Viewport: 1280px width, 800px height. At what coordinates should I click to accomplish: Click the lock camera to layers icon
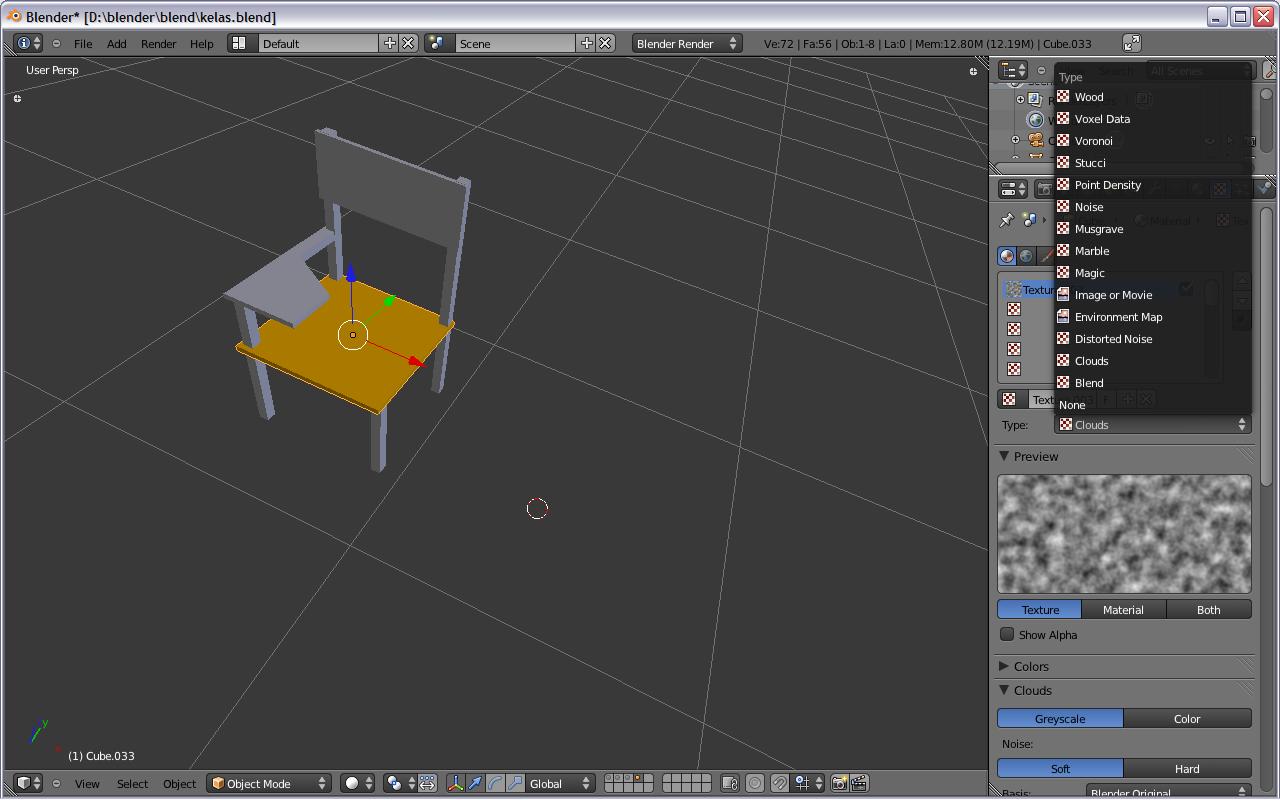pyautogui.click(x=730, y=783)
